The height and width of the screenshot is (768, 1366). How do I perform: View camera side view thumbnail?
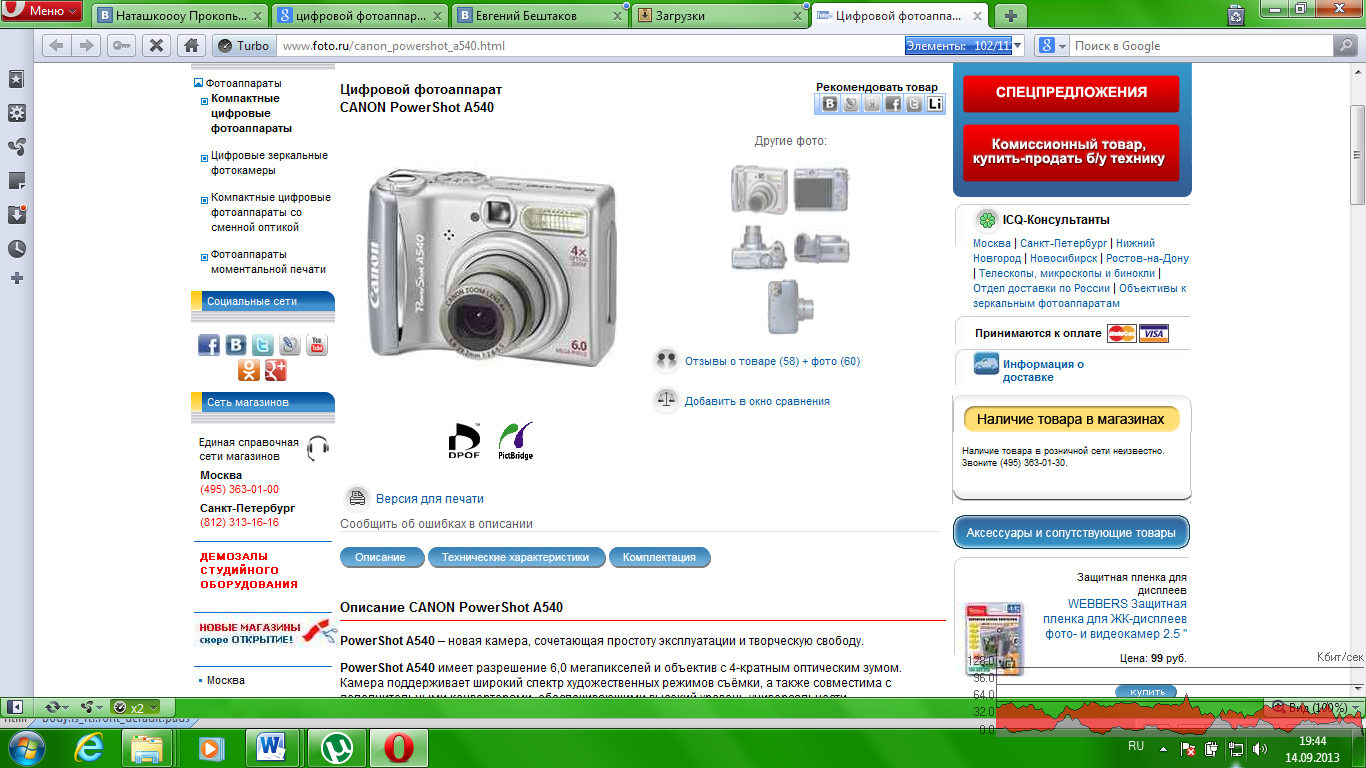point(790,306)
